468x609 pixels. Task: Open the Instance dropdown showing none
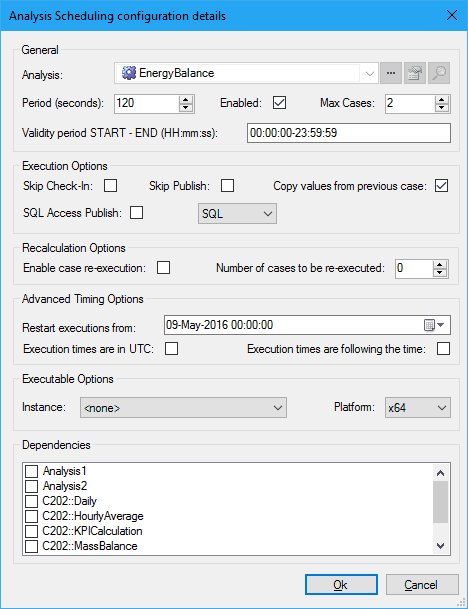[x=183, y=407]
